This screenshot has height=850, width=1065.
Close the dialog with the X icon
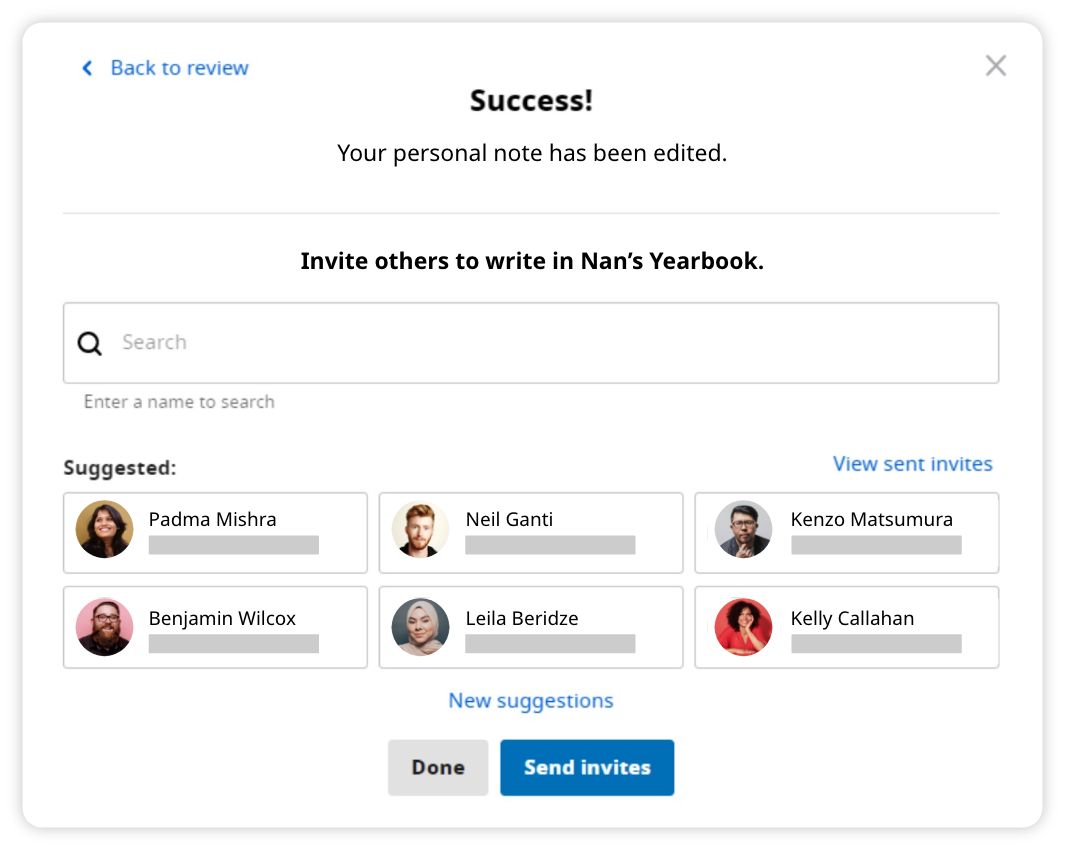coord(996,66)
